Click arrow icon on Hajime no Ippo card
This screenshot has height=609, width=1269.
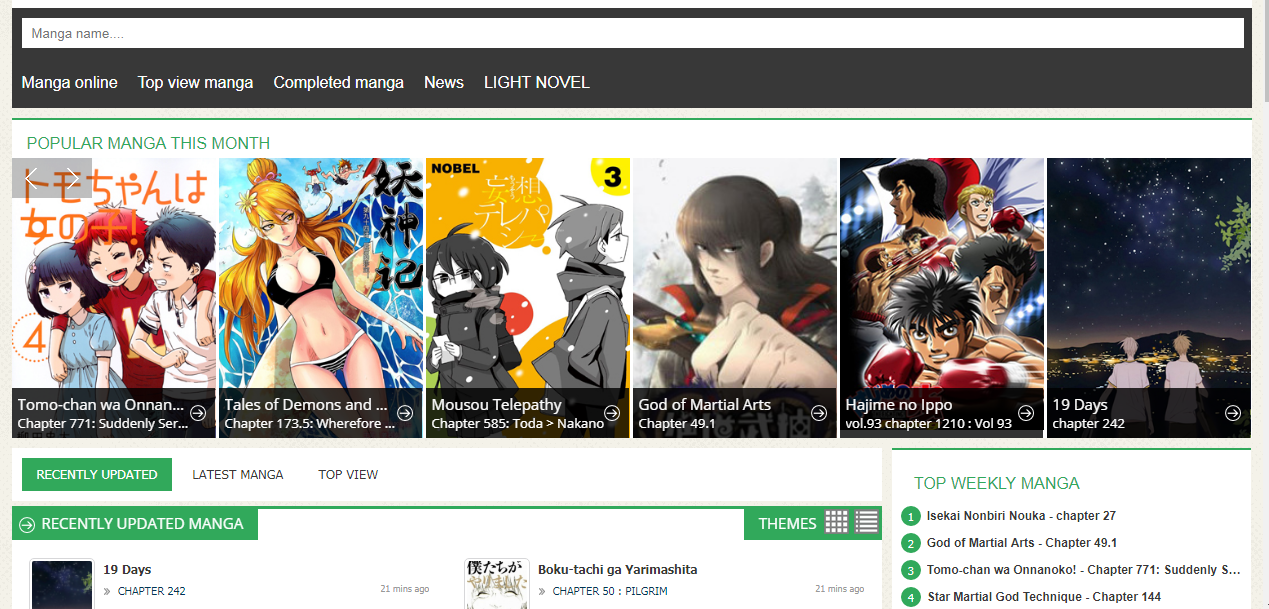1026,413
